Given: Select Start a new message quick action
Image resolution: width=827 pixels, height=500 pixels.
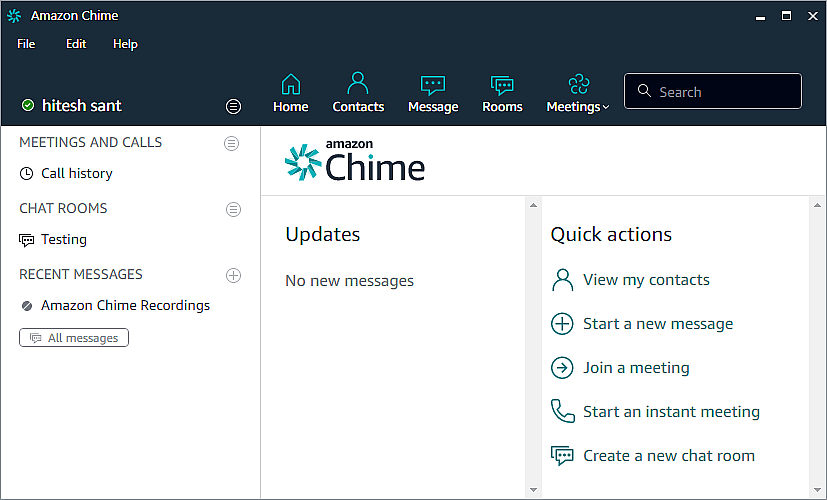Looking at the screenshot, I should (x=658, y=324).
